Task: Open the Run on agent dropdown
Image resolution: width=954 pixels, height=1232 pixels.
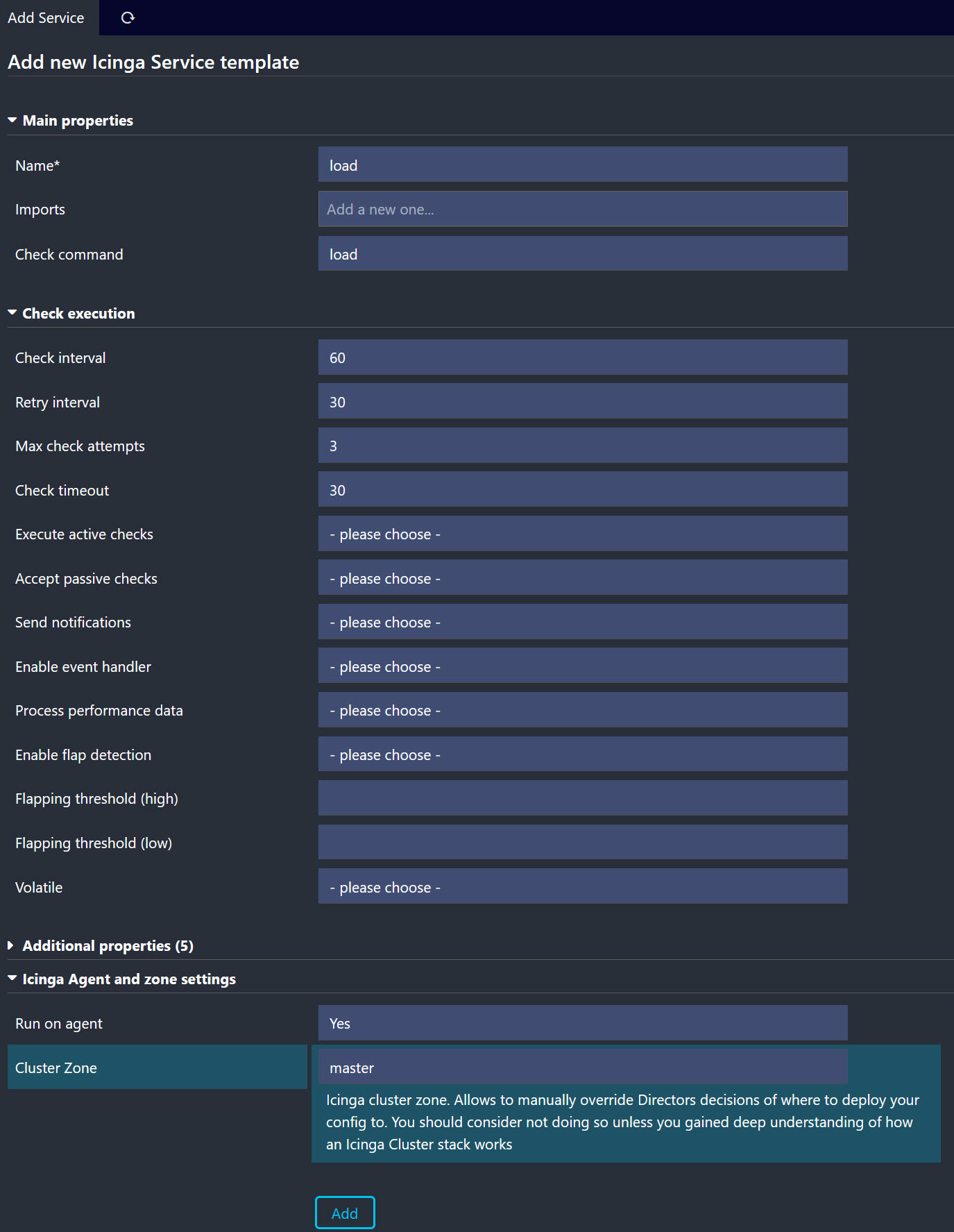Action: (x=583, y=1023)
